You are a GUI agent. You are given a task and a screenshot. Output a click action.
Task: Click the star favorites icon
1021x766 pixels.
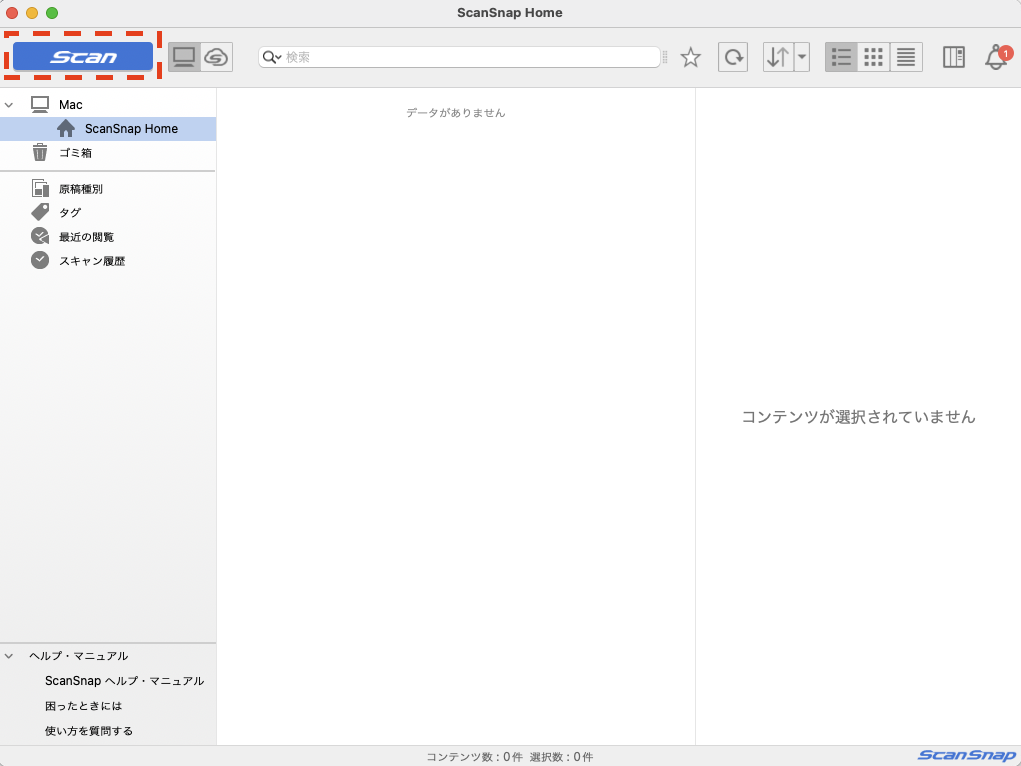click(x=690, y=57)
